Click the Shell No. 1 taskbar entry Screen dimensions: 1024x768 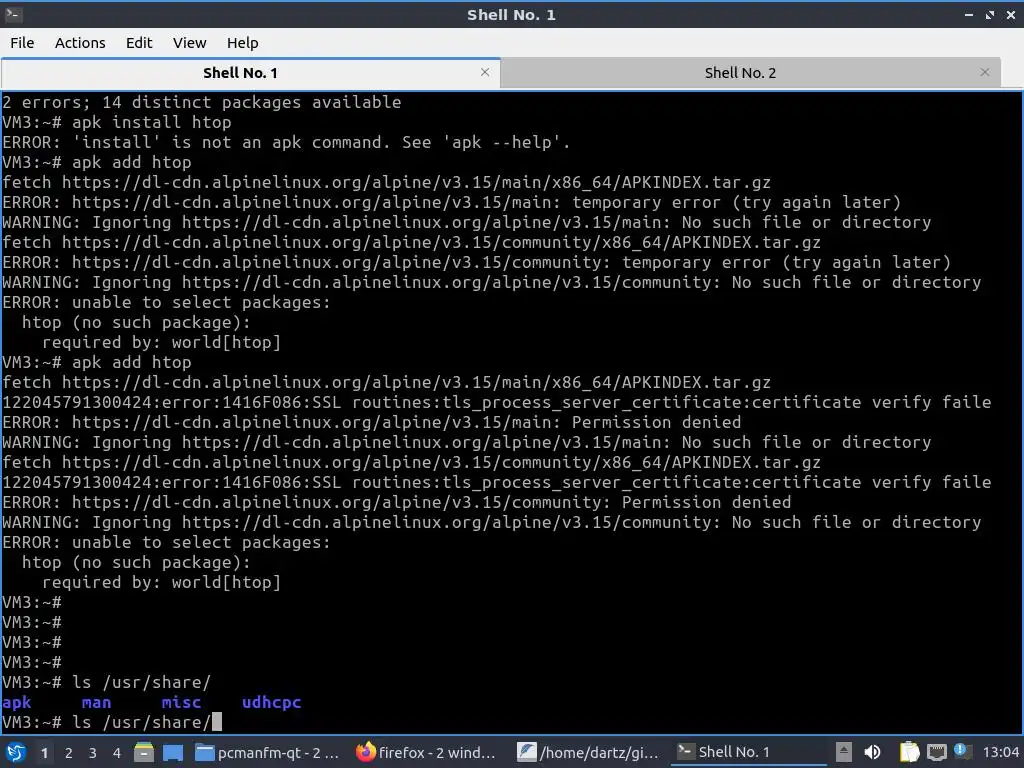tap(748, 752)
